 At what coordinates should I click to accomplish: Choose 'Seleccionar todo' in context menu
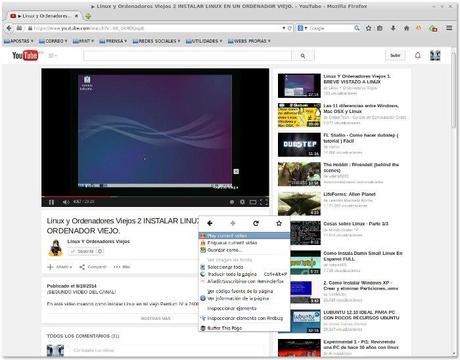point(244,267)
